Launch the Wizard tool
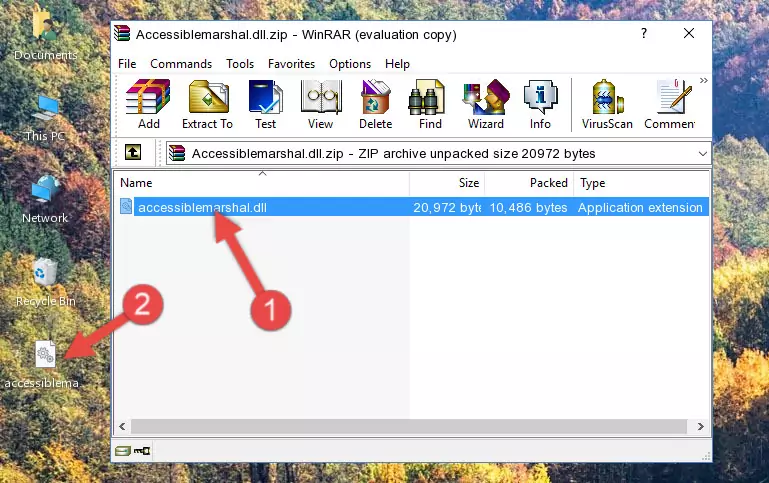Image resolution: width=769 pixels, height=483 pixels. 486,104
